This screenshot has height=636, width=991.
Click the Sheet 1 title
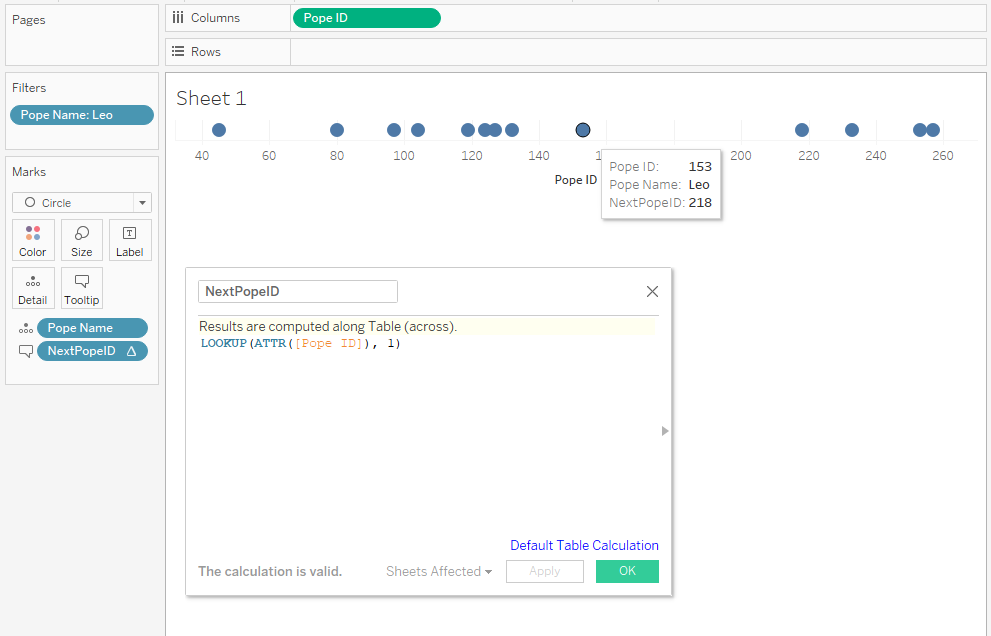pos(211,98)
